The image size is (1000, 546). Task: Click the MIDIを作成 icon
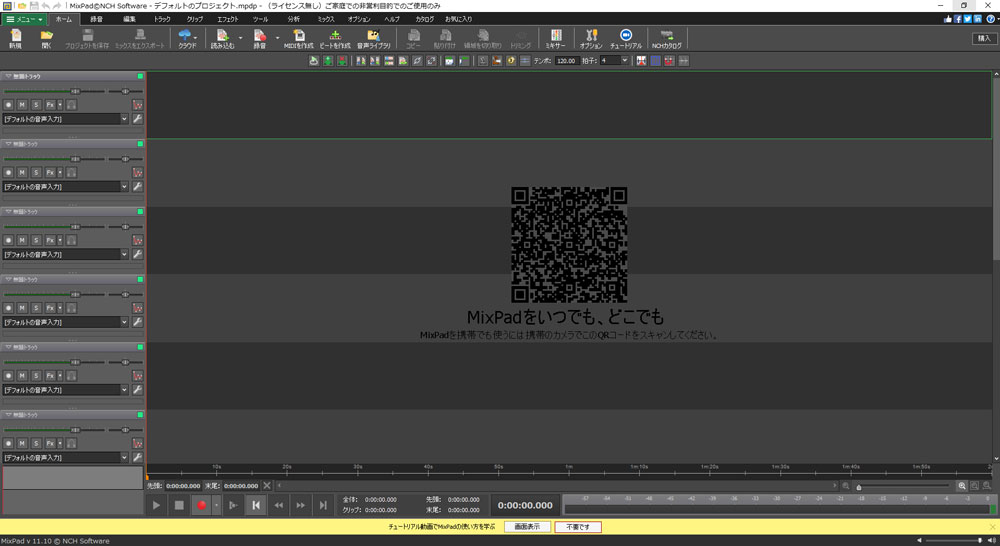(x=298, y=38)
